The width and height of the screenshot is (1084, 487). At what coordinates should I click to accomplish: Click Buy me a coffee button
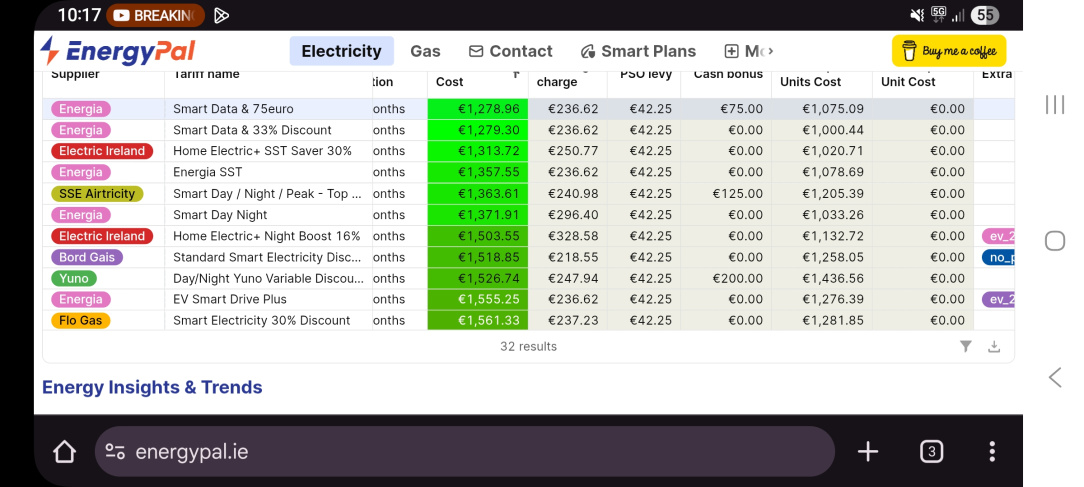(x=948, y=51)
